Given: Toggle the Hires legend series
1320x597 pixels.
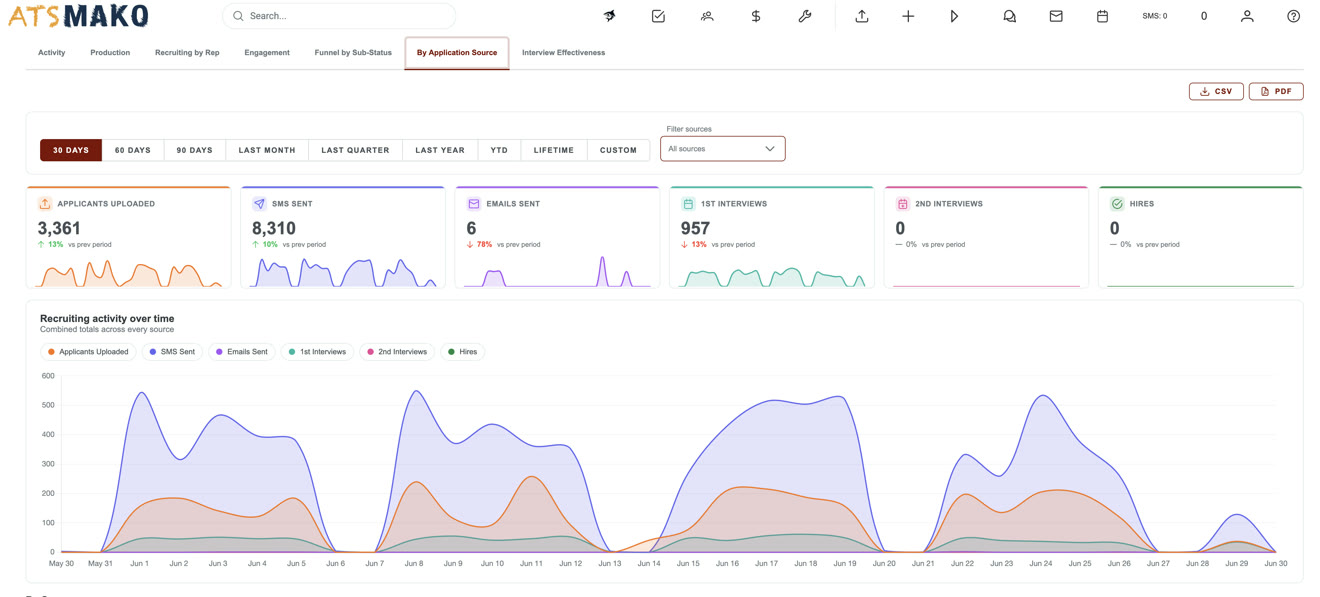Looking at the screenshot, I should (x=462, y=352).
